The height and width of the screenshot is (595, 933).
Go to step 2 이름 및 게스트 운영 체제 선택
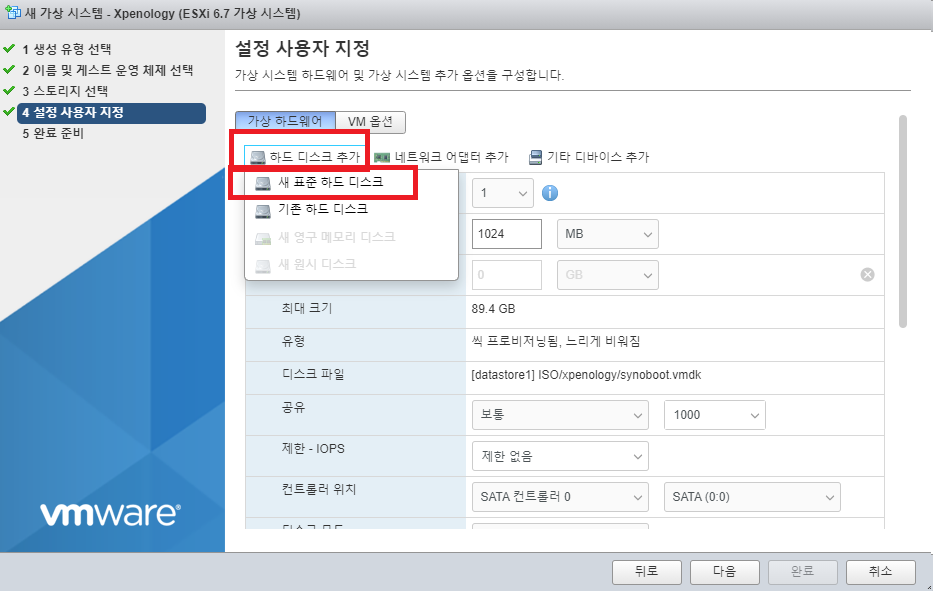click(108, 70)
